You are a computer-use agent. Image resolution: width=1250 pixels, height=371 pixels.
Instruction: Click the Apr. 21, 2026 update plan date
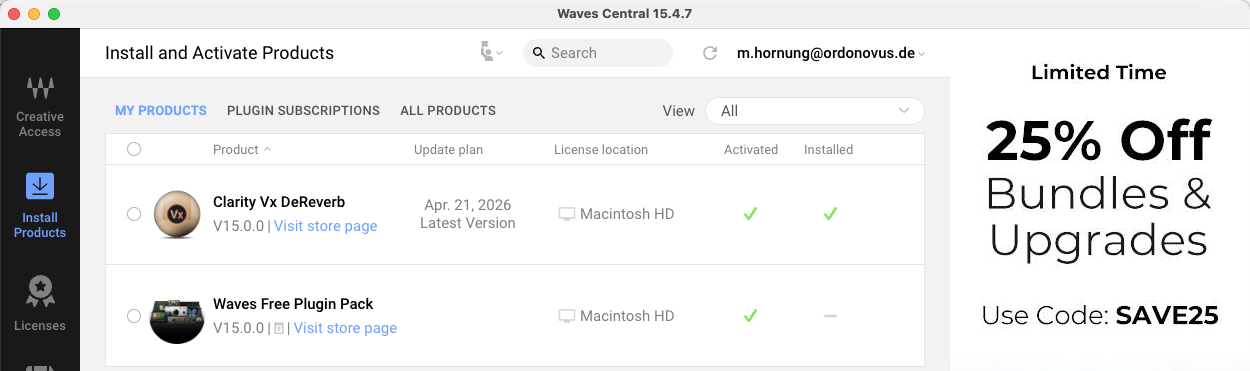click(468, 205)
